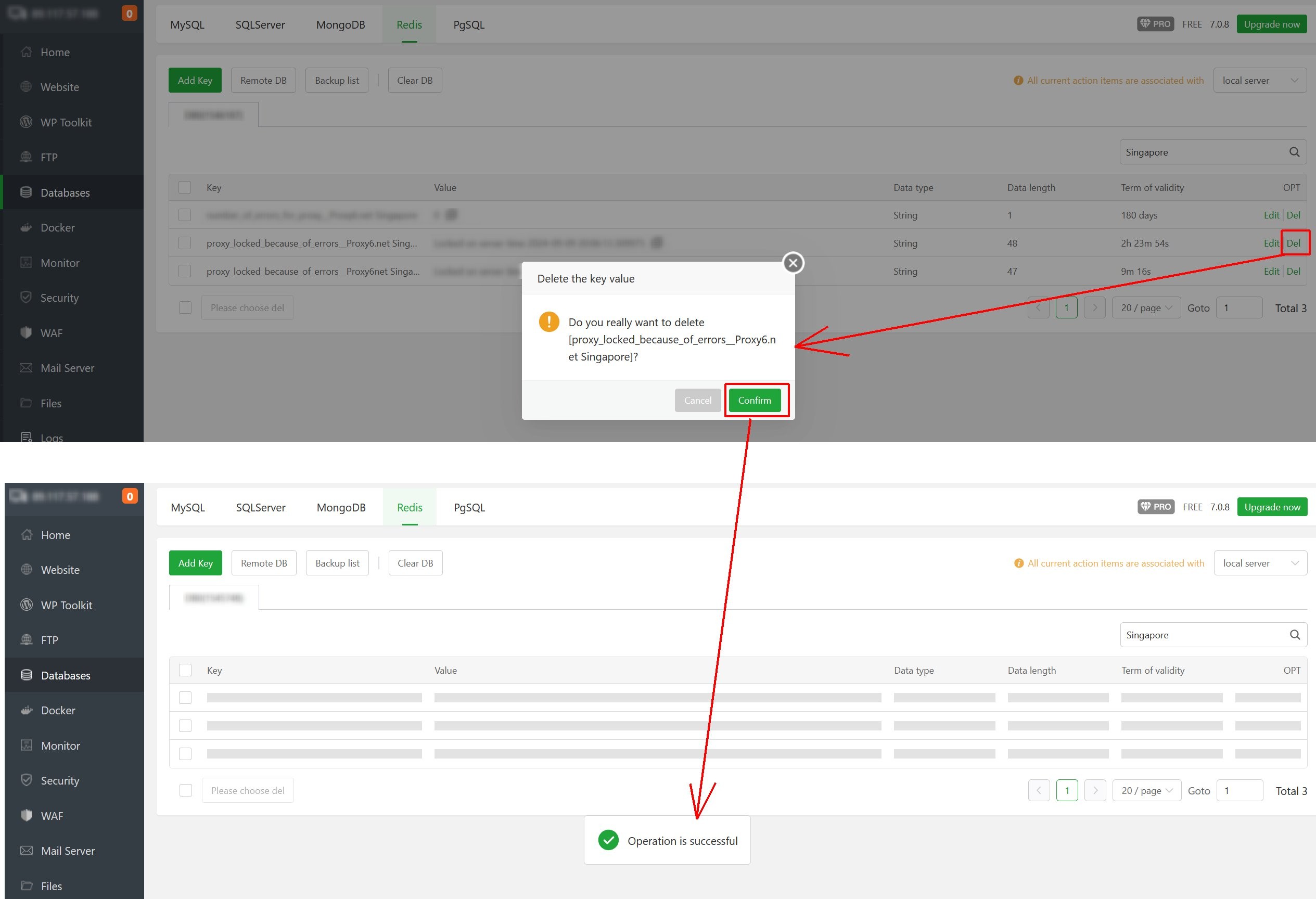Open the WP Toolkit sidebar item
Image resolution: width=1316 pixels, height=899 pixels.
click(66, 122)
